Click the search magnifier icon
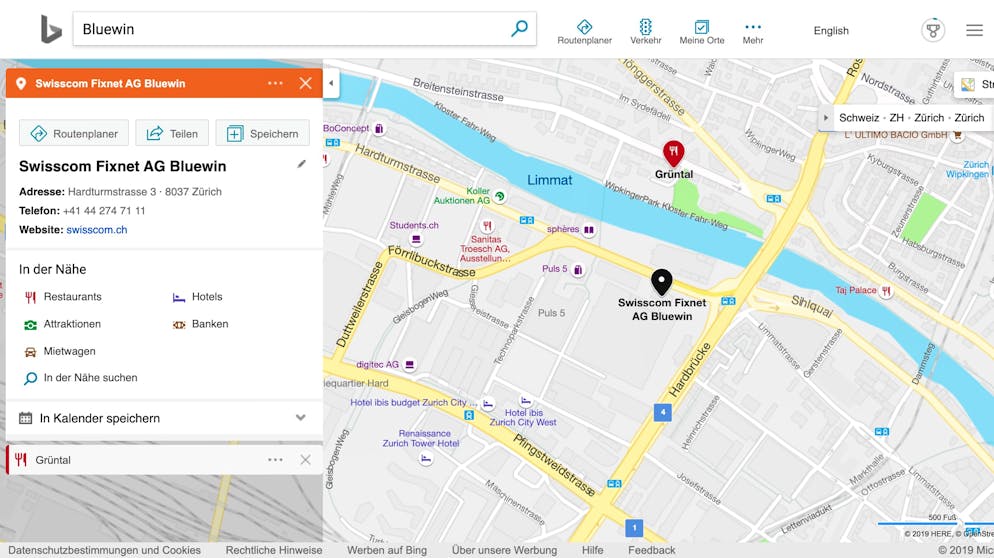 (x=519, y=29)
